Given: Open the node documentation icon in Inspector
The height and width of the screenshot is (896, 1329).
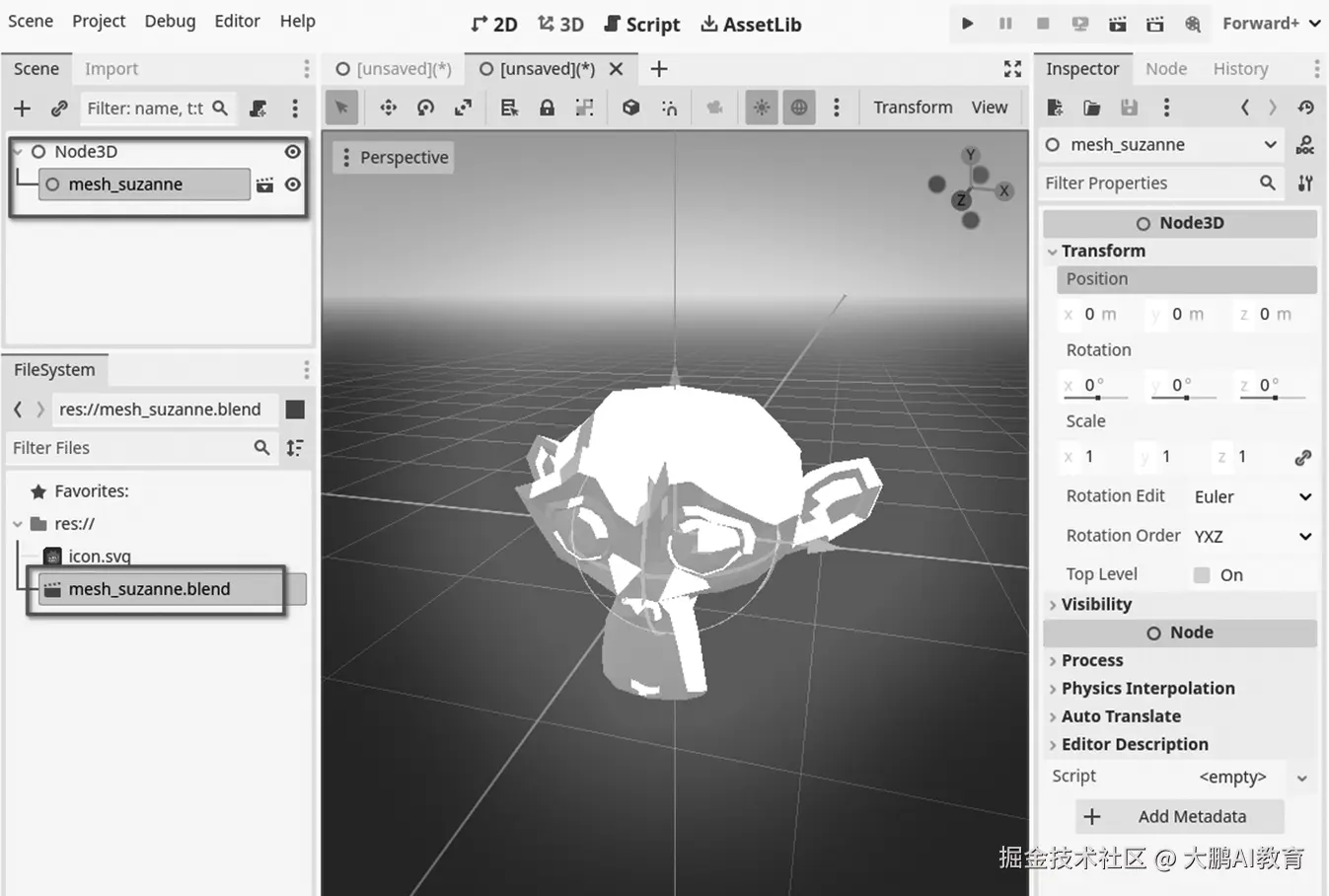Looking at the screenshot, I should [1305, 145].
